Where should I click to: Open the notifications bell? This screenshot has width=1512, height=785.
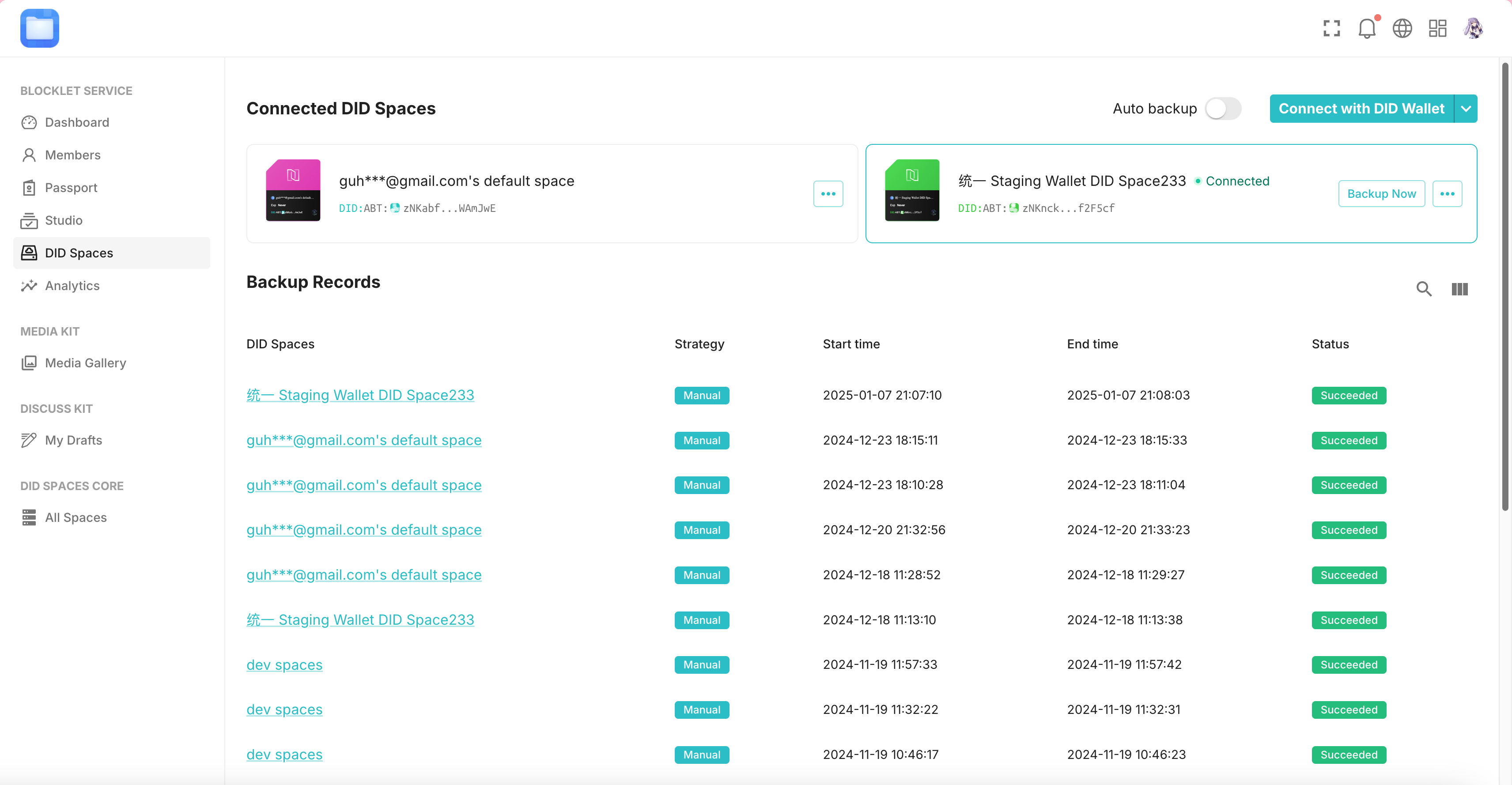point(1366,28)
